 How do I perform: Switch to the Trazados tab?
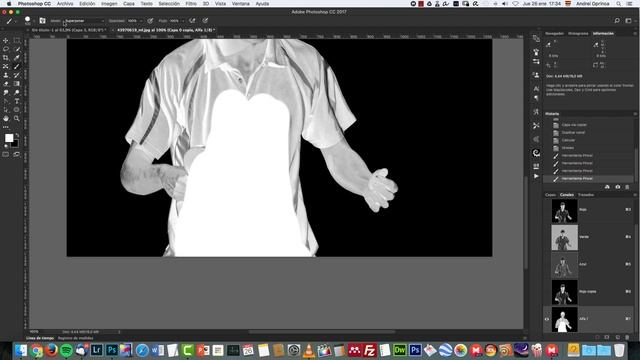click(586, 195)
